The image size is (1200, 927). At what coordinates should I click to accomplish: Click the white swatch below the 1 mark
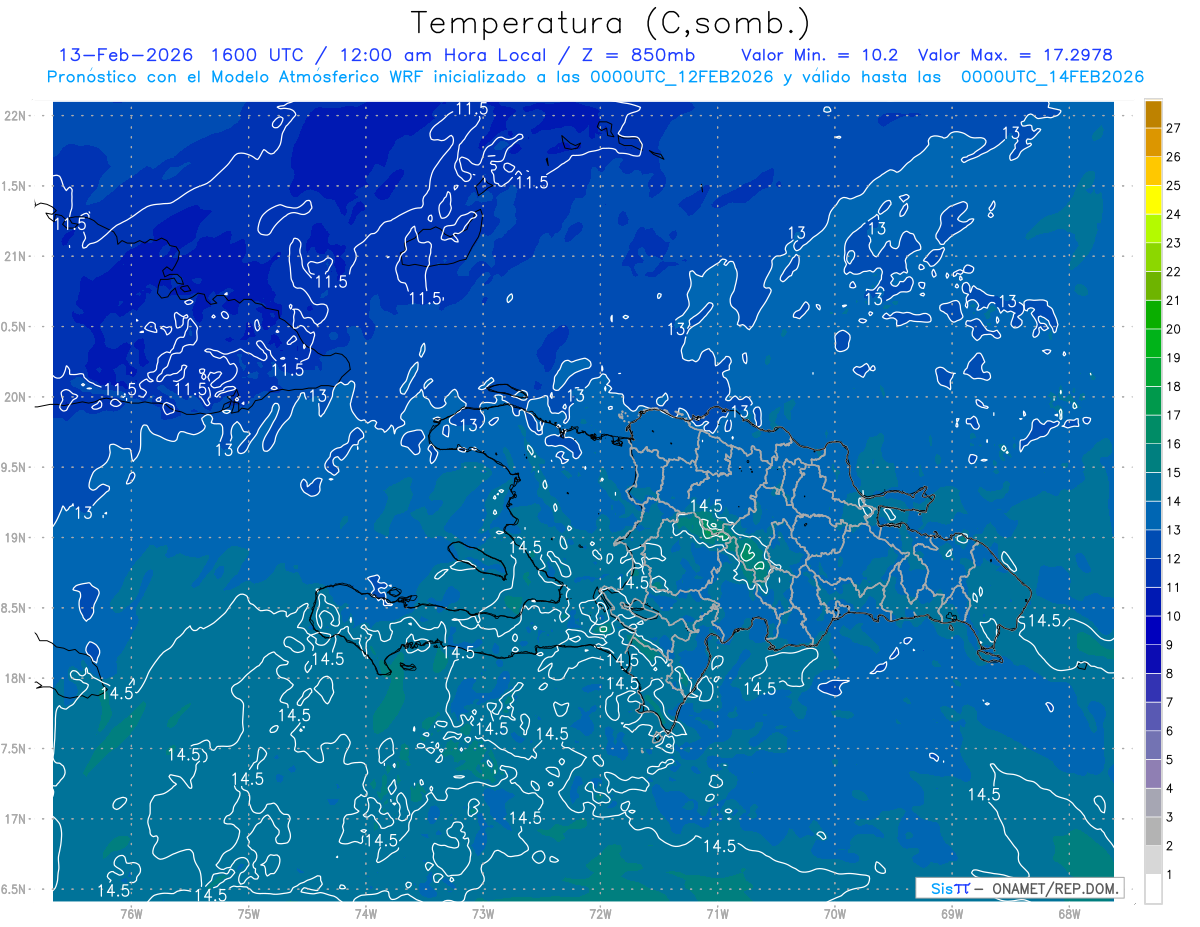(1153, 889)
